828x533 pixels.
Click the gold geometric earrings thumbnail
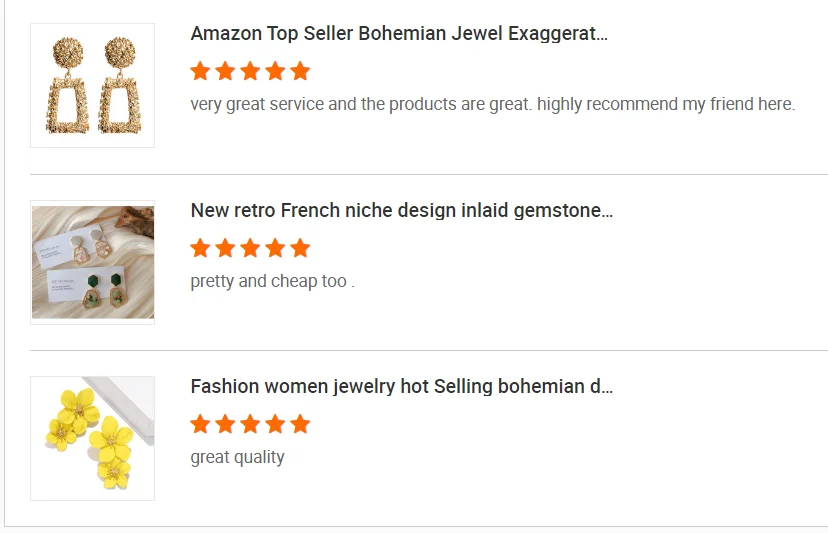coord(92,86)
